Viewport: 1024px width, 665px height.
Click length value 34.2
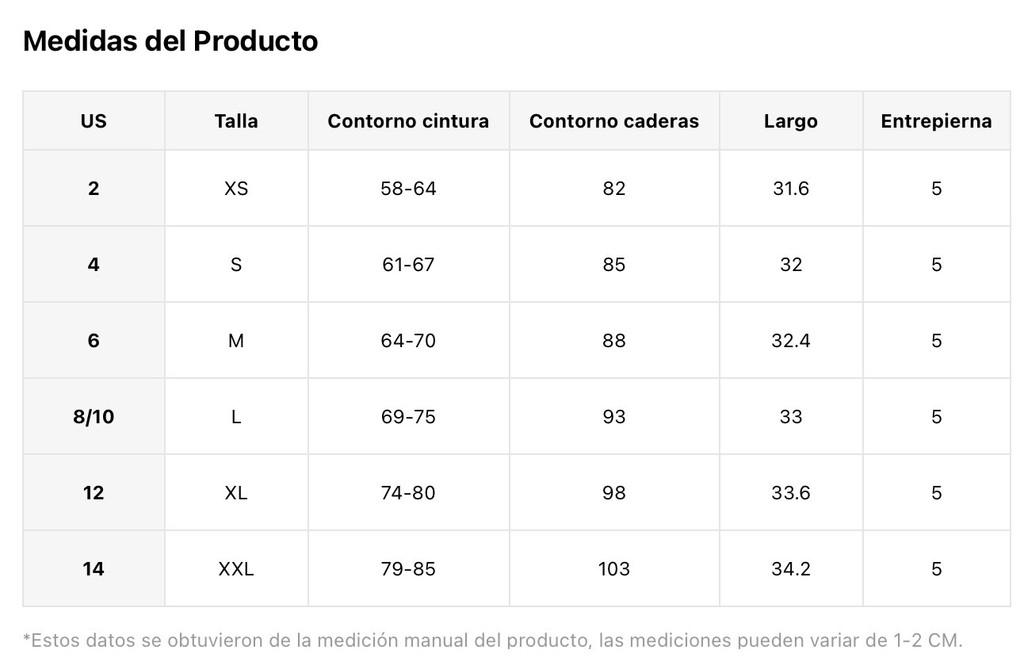pos(791,568)
